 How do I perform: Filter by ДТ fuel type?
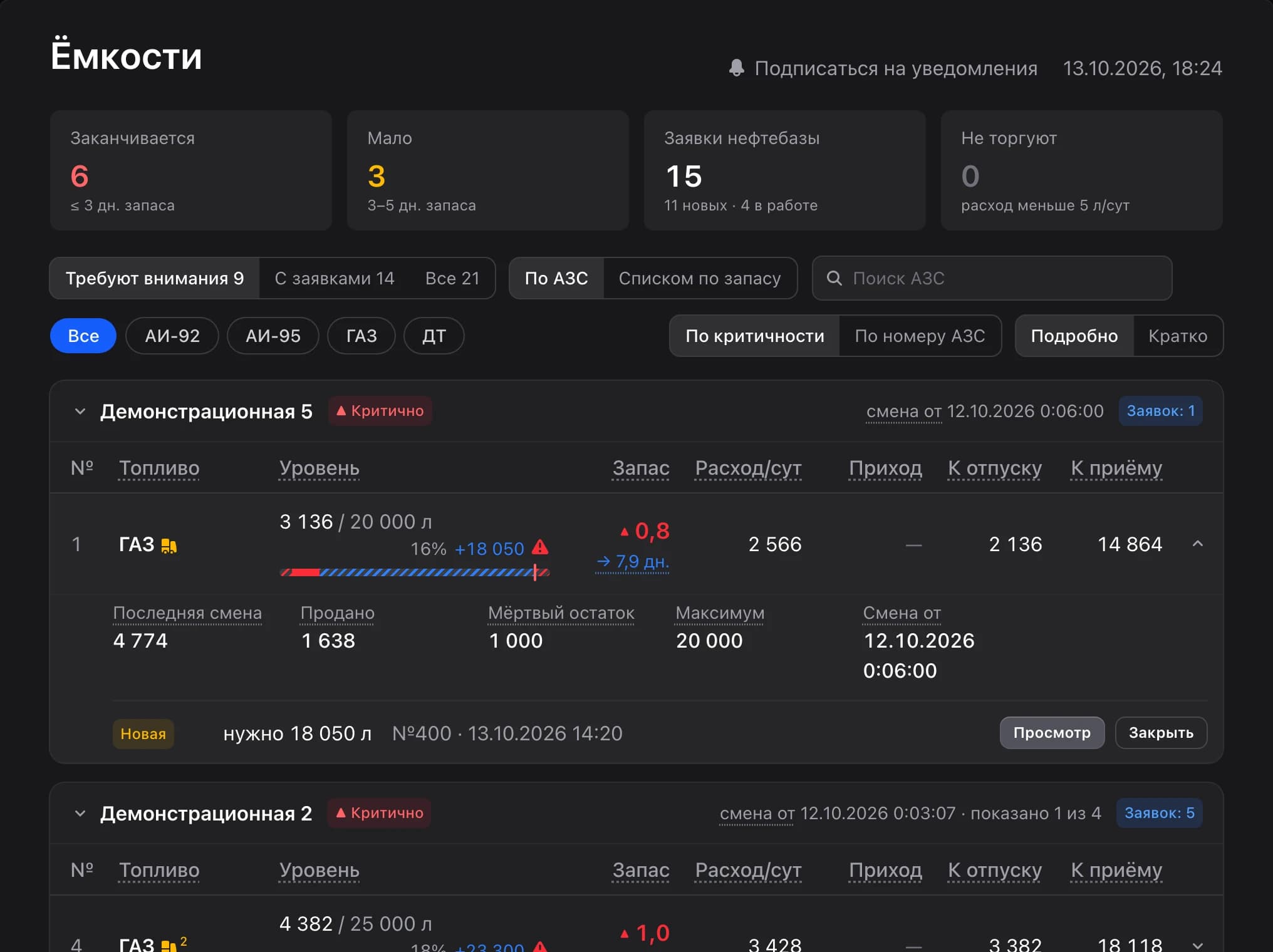click(x=434, y=336)
